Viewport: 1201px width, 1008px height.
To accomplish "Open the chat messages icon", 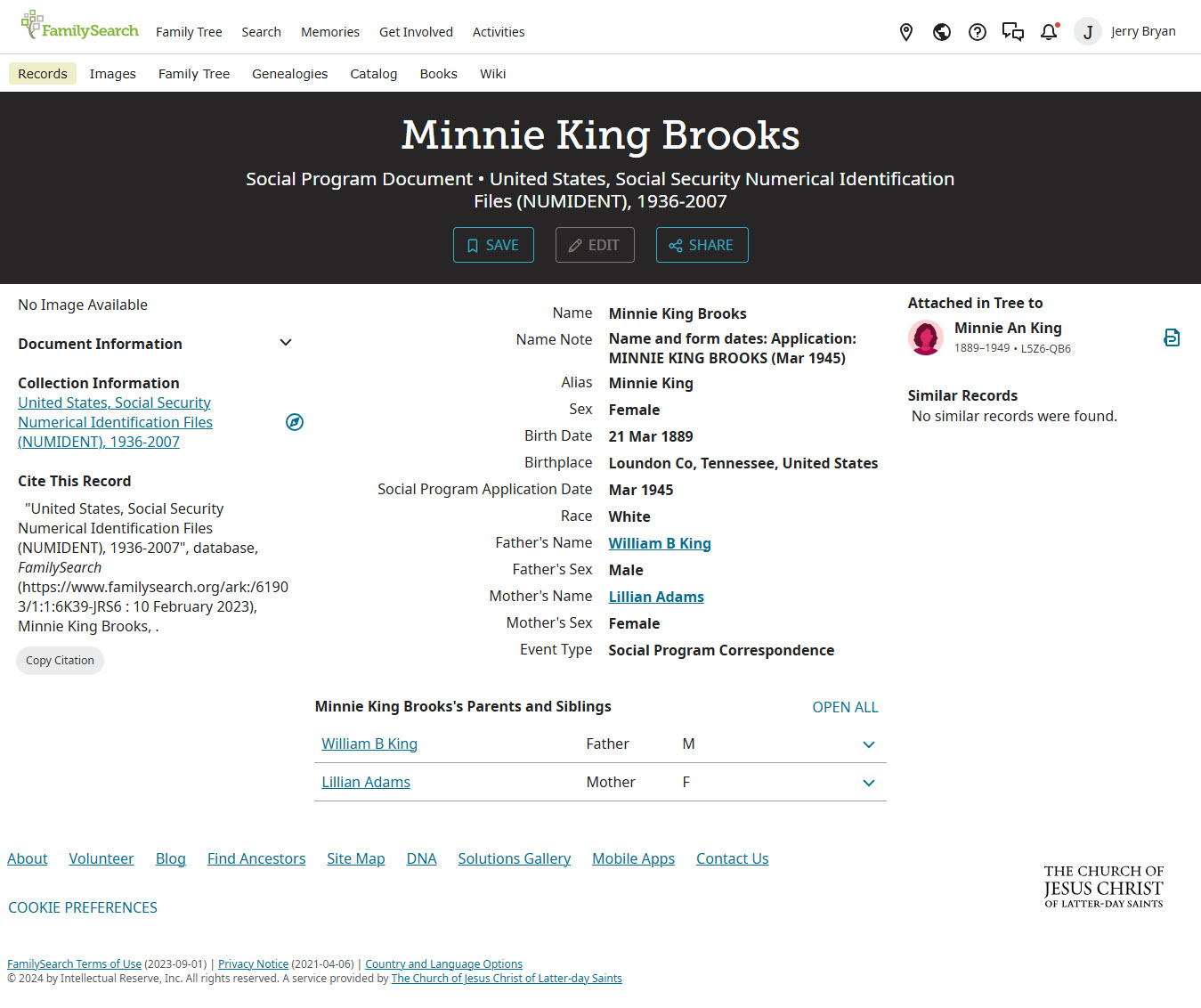I will 1013,32.
